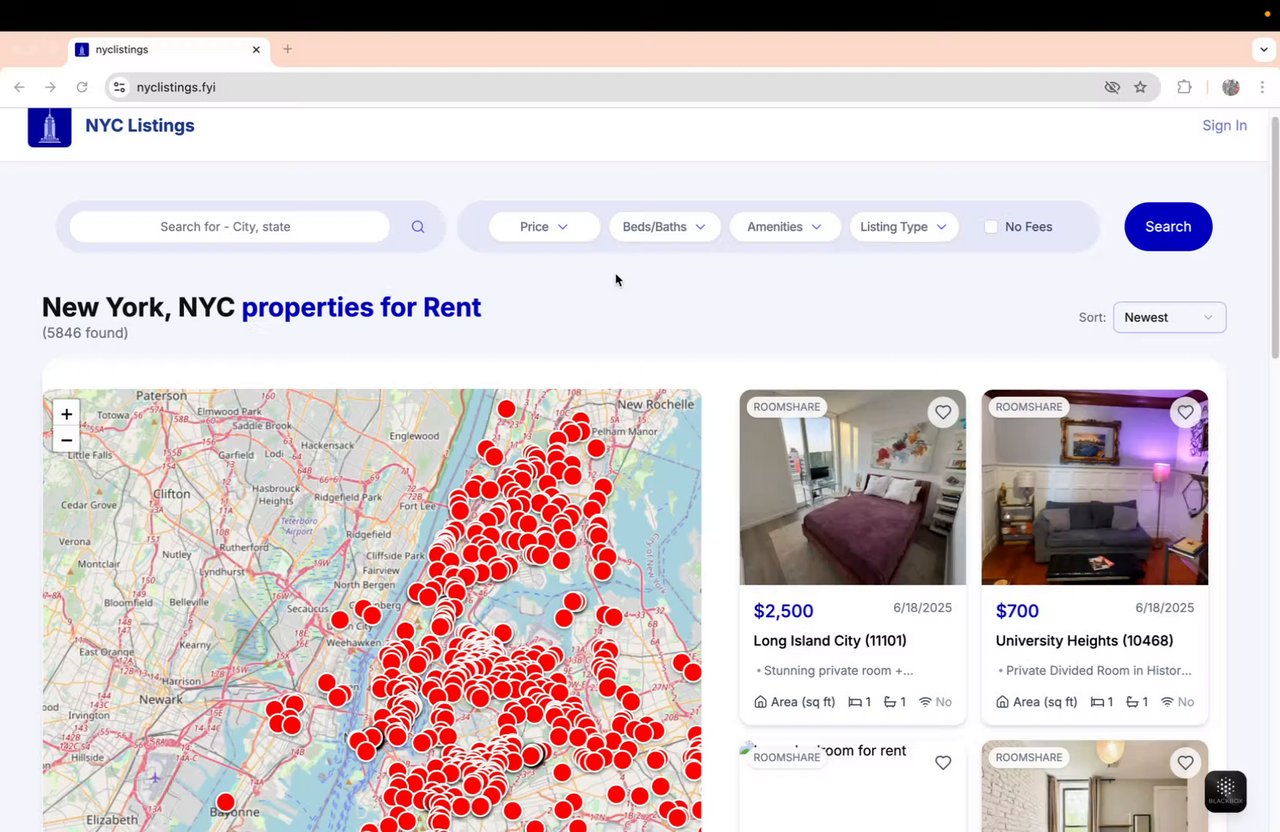Open a new browser tab with plus
1280x832 pixels.
tap(288, 49)
